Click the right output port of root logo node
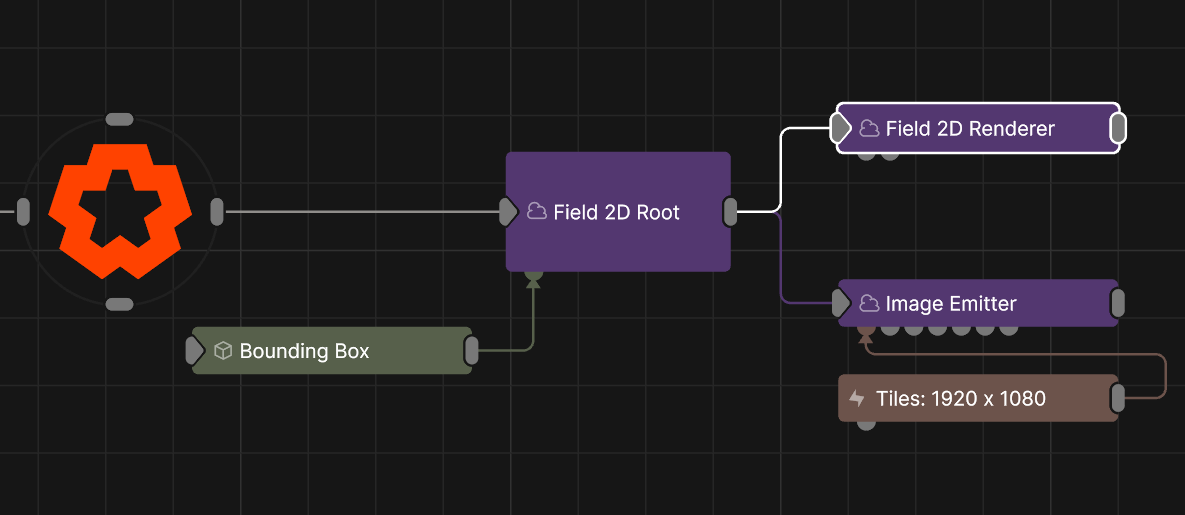The image size is (1185, 515). click(217, 211)
